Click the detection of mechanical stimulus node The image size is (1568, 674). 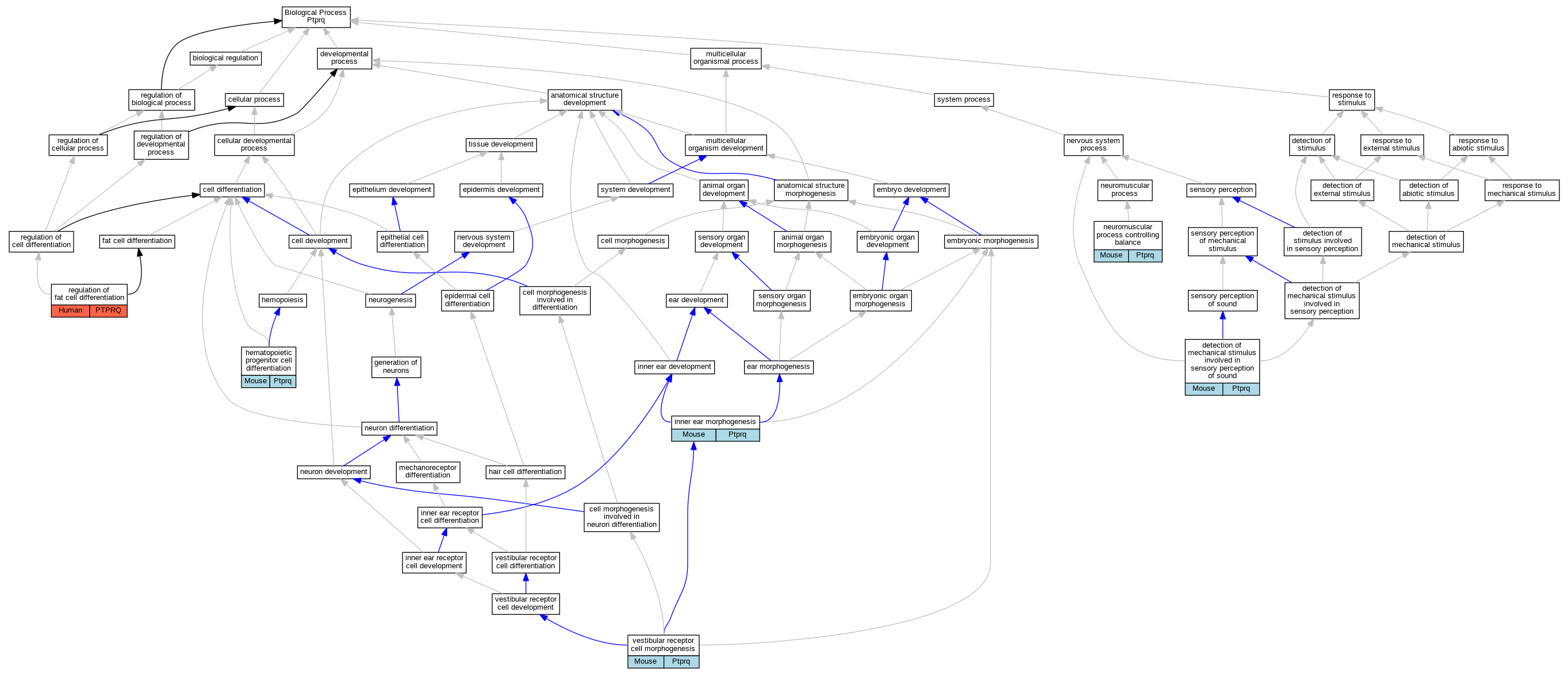tap(1425, 241)
